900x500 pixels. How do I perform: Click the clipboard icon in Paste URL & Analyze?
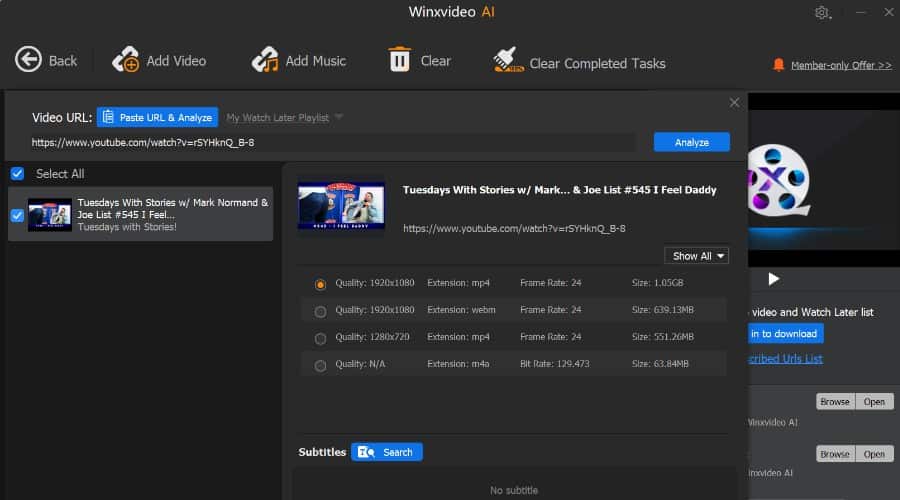[x=108, y=117]
